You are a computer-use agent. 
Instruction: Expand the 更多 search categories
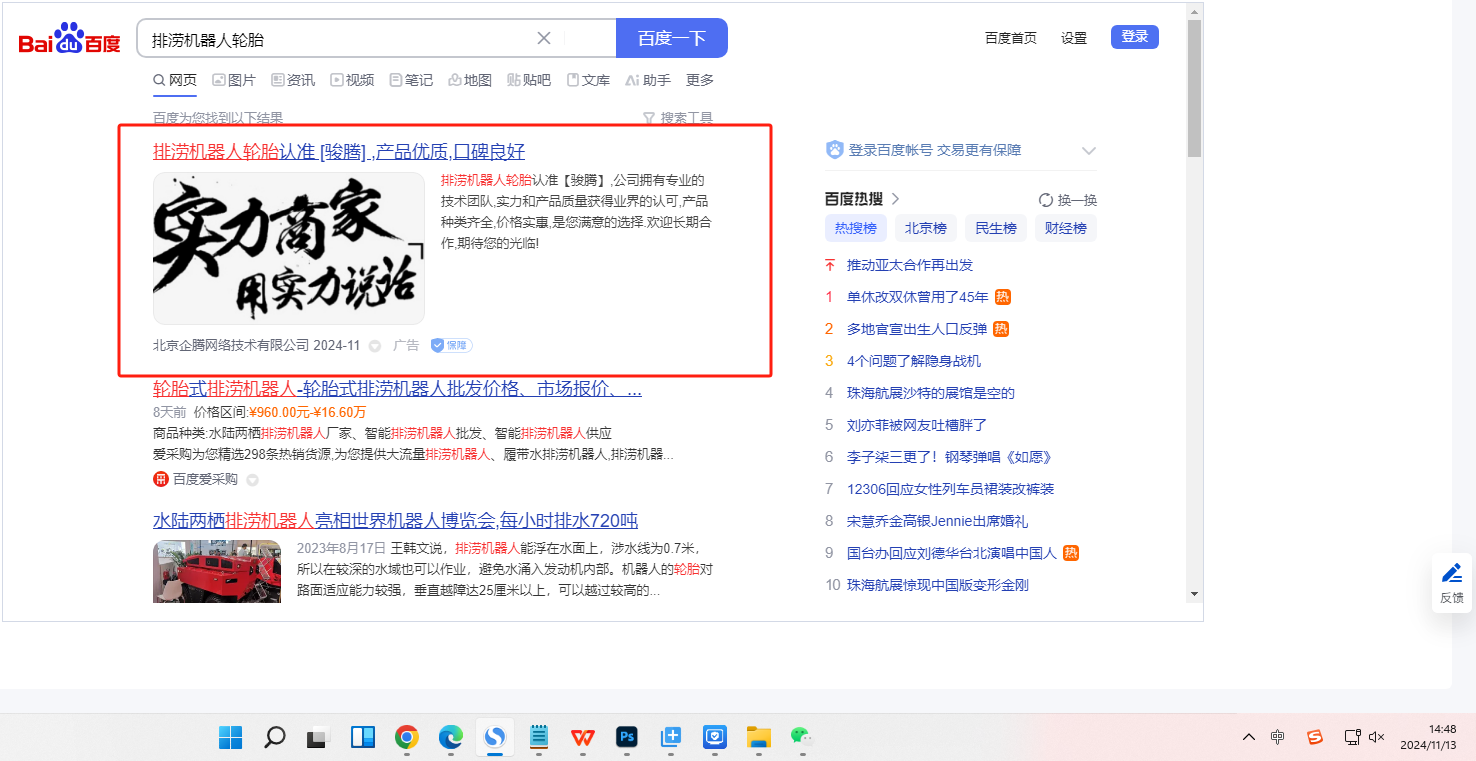[x=700, y=80]
